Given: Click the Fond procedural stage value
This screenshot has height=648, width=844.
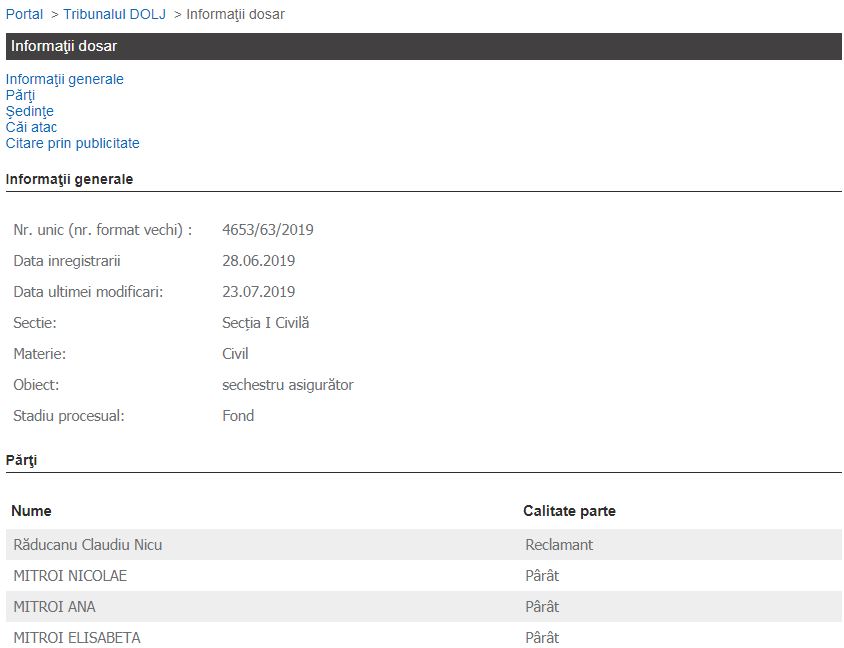Looking at the screenshot, I should (238, 416).
